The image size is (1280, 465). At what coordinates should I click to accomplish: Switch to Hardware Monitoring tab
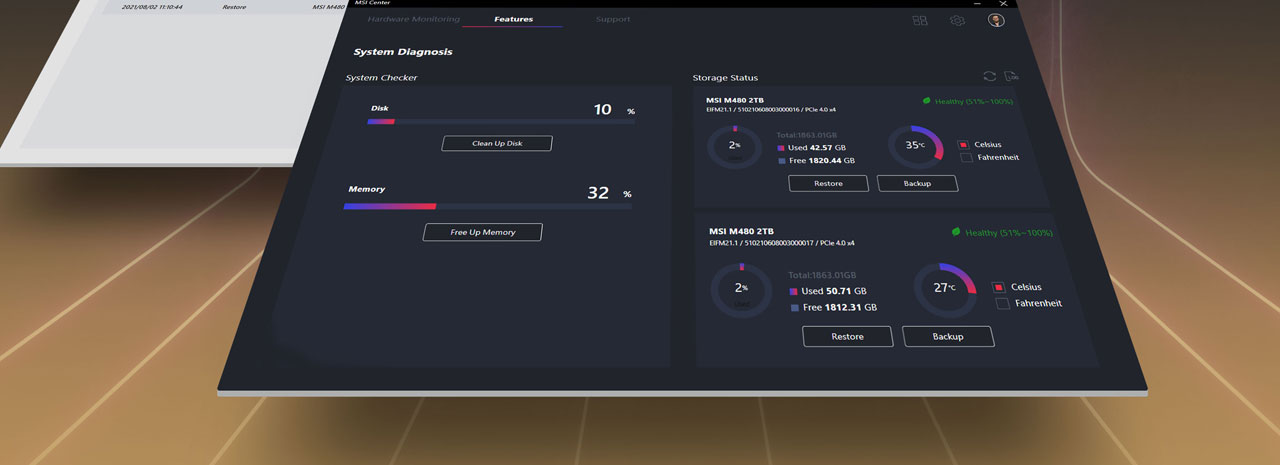tap(413, 20)
